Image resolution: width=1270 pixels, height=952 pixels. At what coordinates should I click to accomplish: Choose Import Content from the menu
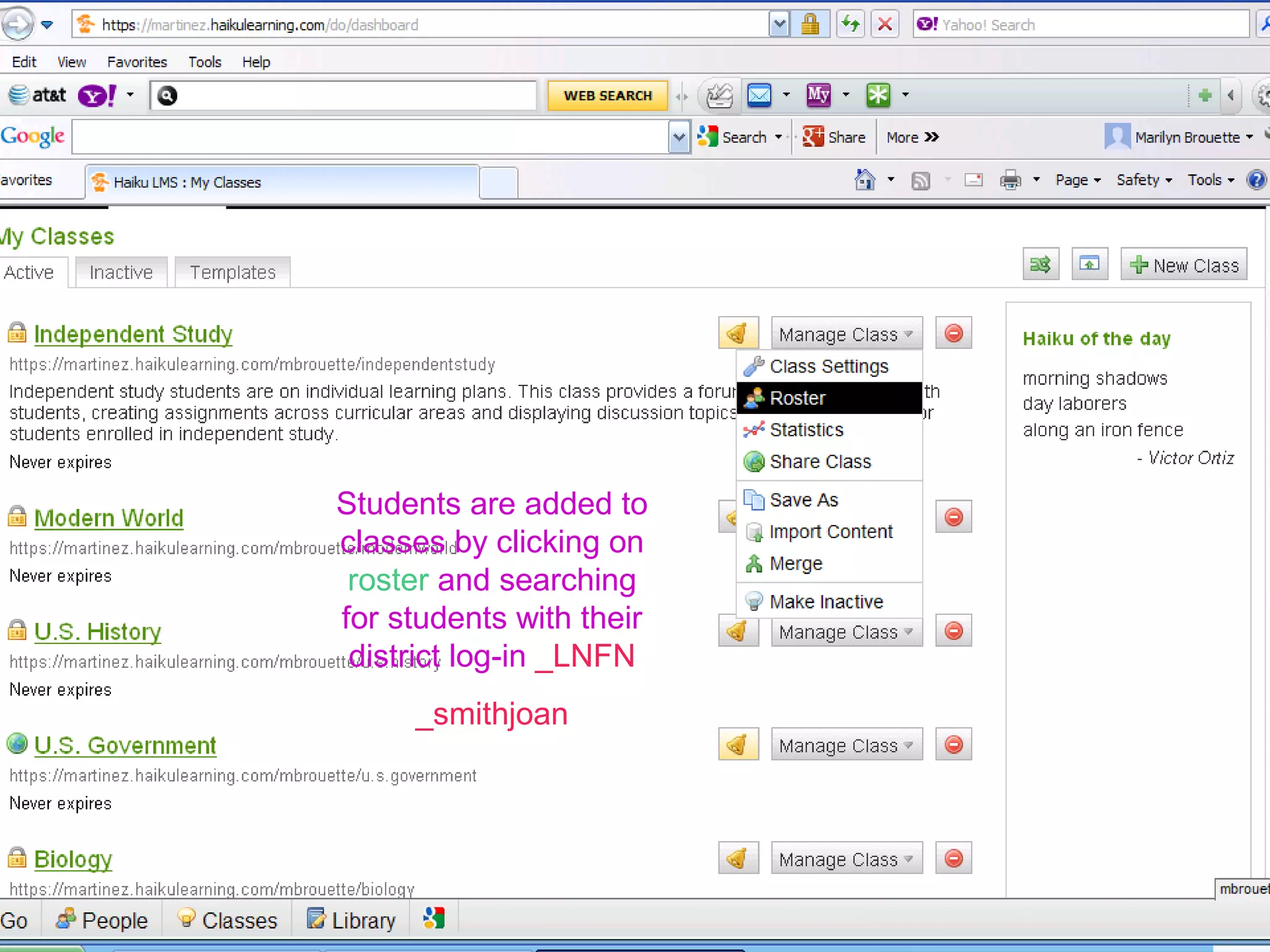click(x=829, y=532)
